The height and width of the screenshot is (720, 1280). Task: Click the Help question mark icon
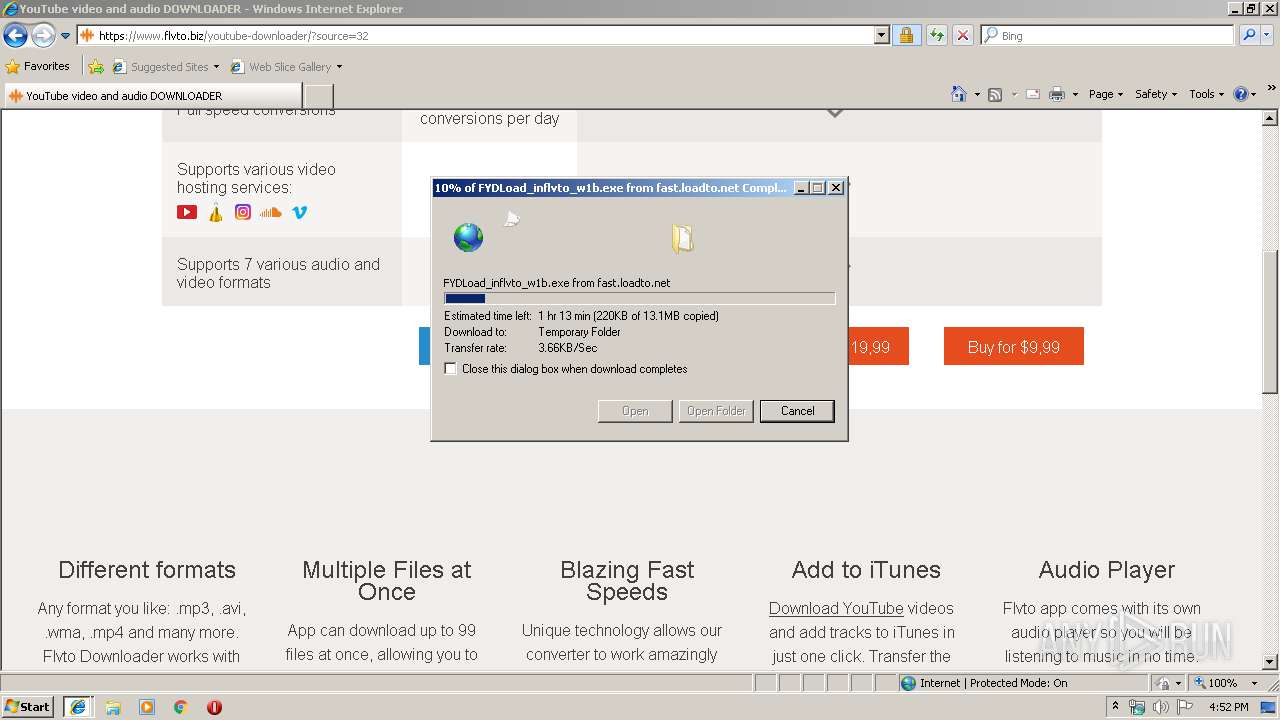click(x=1241, y=94)
